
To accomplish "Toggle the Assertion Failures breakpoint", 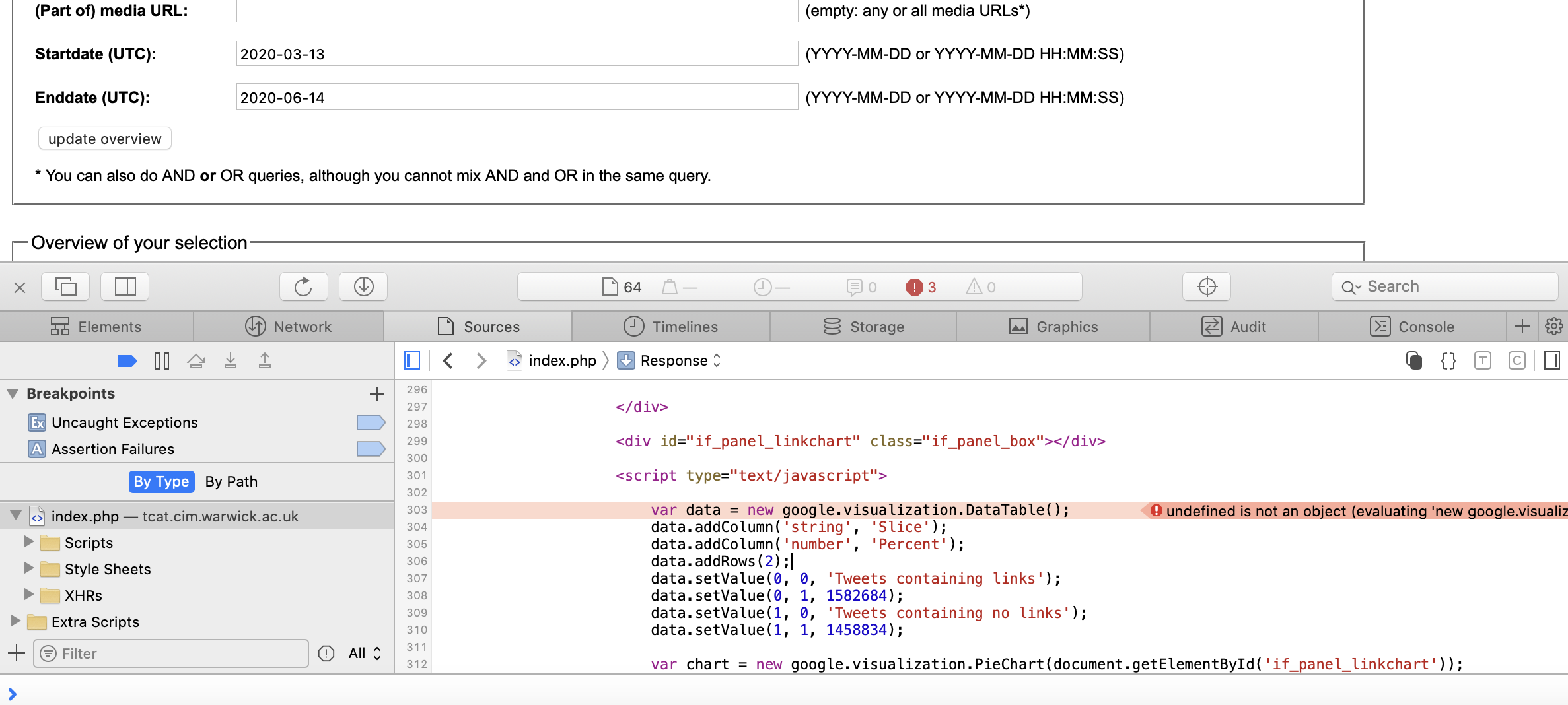I will pyautogui.click(x=371, y=448).
